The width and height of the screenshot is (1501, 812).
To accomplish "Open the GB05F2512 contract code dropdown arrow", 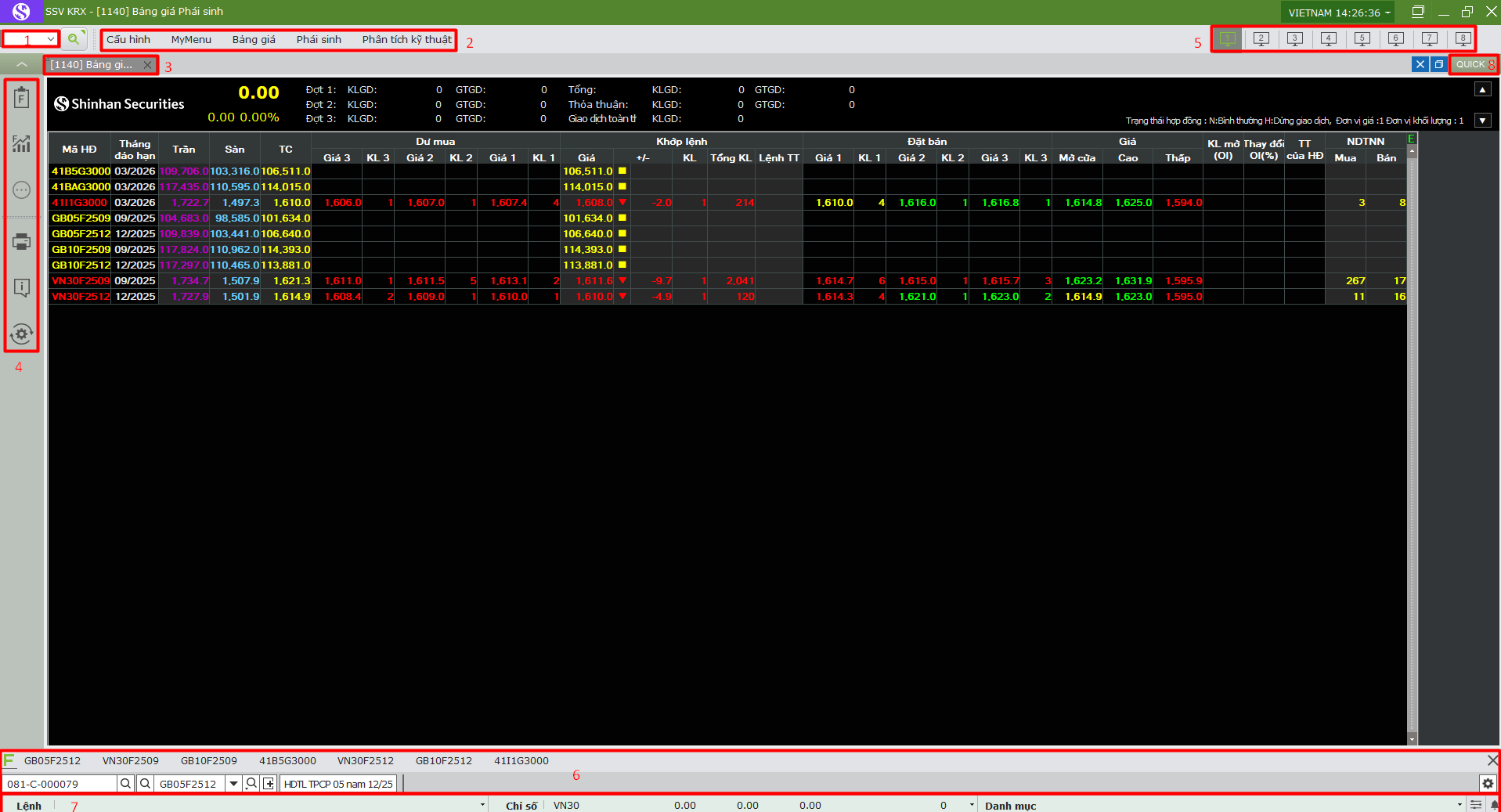I will pos(233,784).
